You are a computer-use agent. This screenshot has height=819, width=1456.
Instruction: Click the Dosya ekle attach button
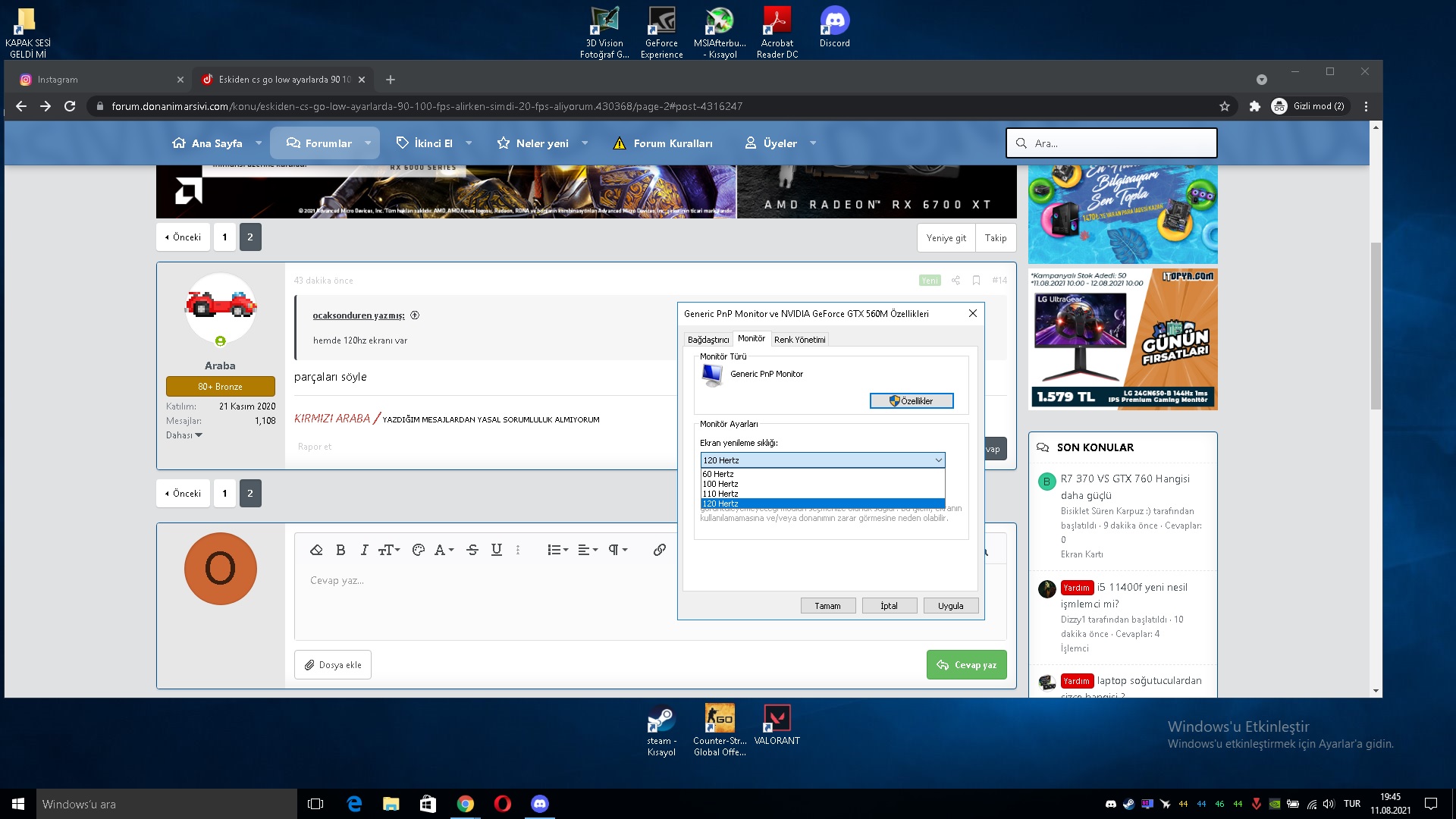(333, 665)
